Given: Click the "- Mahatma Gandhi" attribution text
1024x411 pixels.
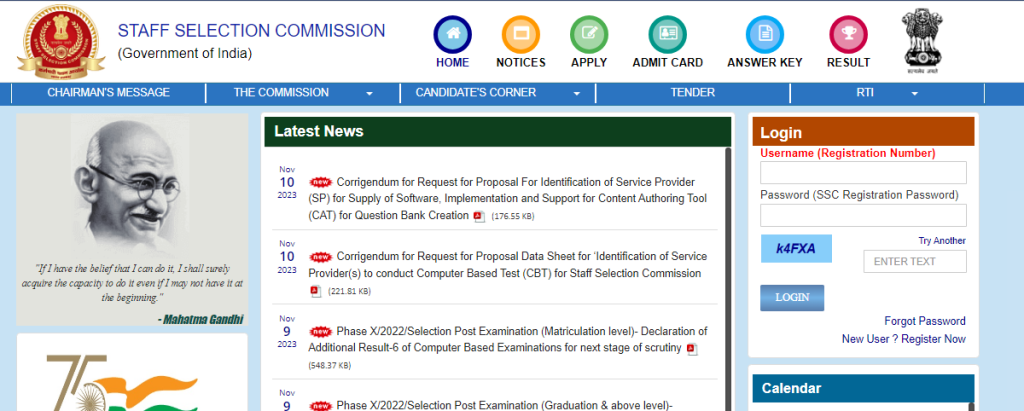Looking at the screenshot, I should 200,320.
